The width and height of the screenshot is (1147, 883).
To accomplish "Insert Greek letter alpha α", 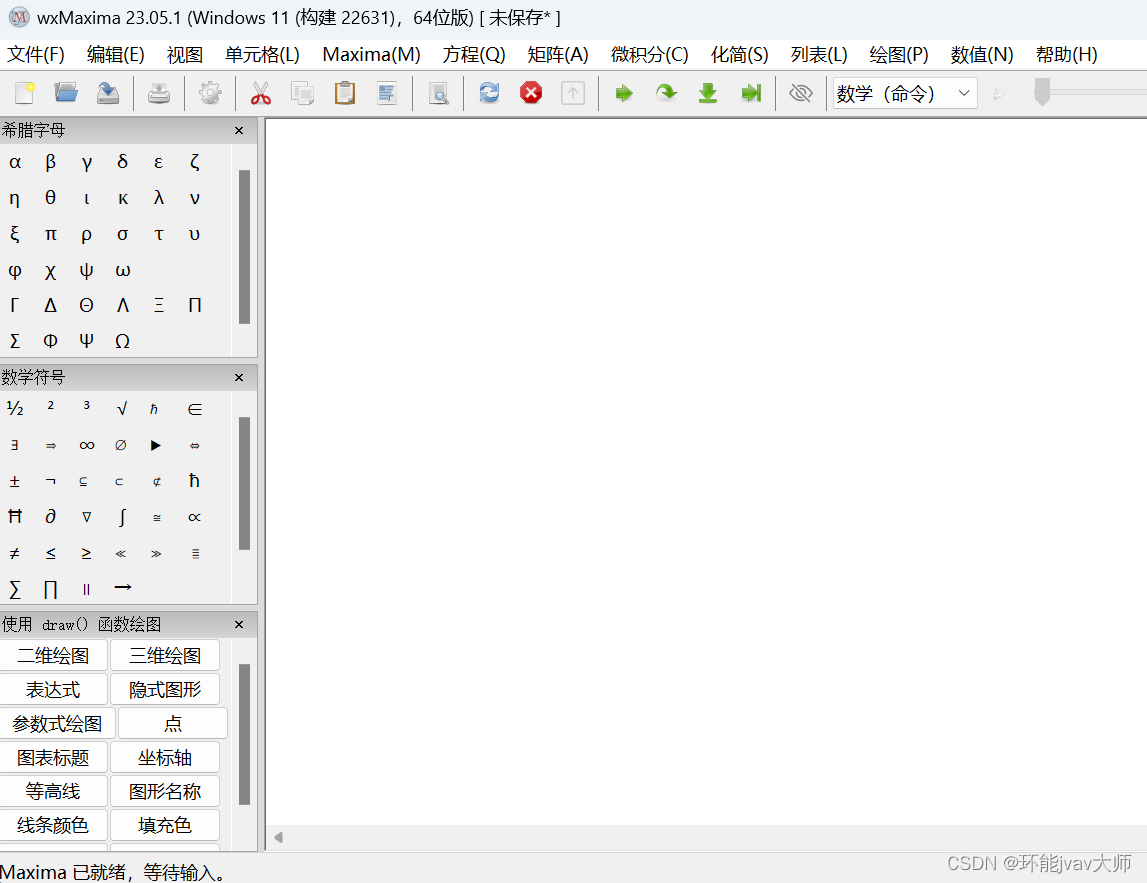I will pyautogui.click(x=15, y=162).
